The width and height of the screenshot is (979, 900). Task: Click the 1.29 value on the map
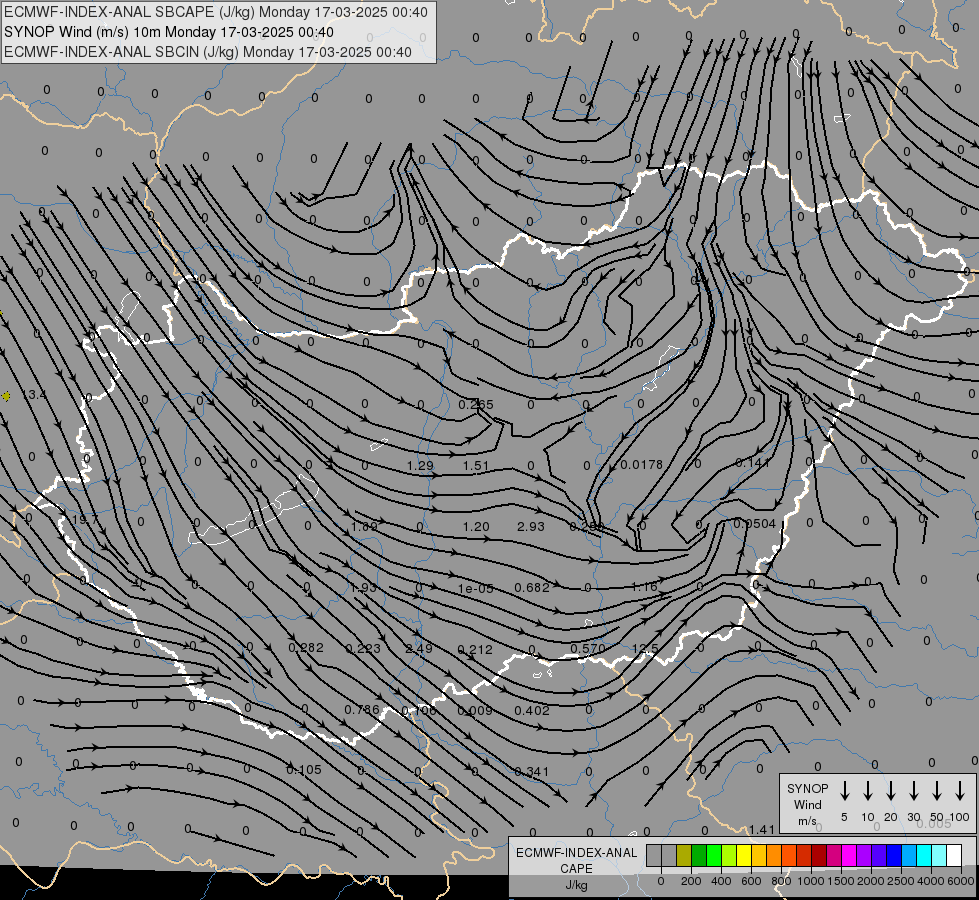(420, 466)
